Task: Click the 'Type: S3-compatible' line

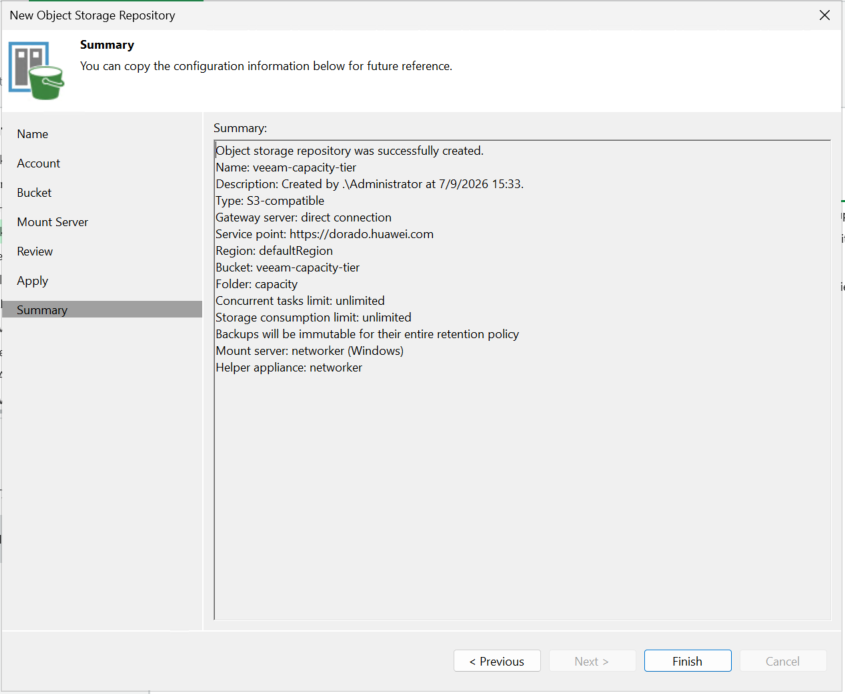Action: tap(269, 201)
